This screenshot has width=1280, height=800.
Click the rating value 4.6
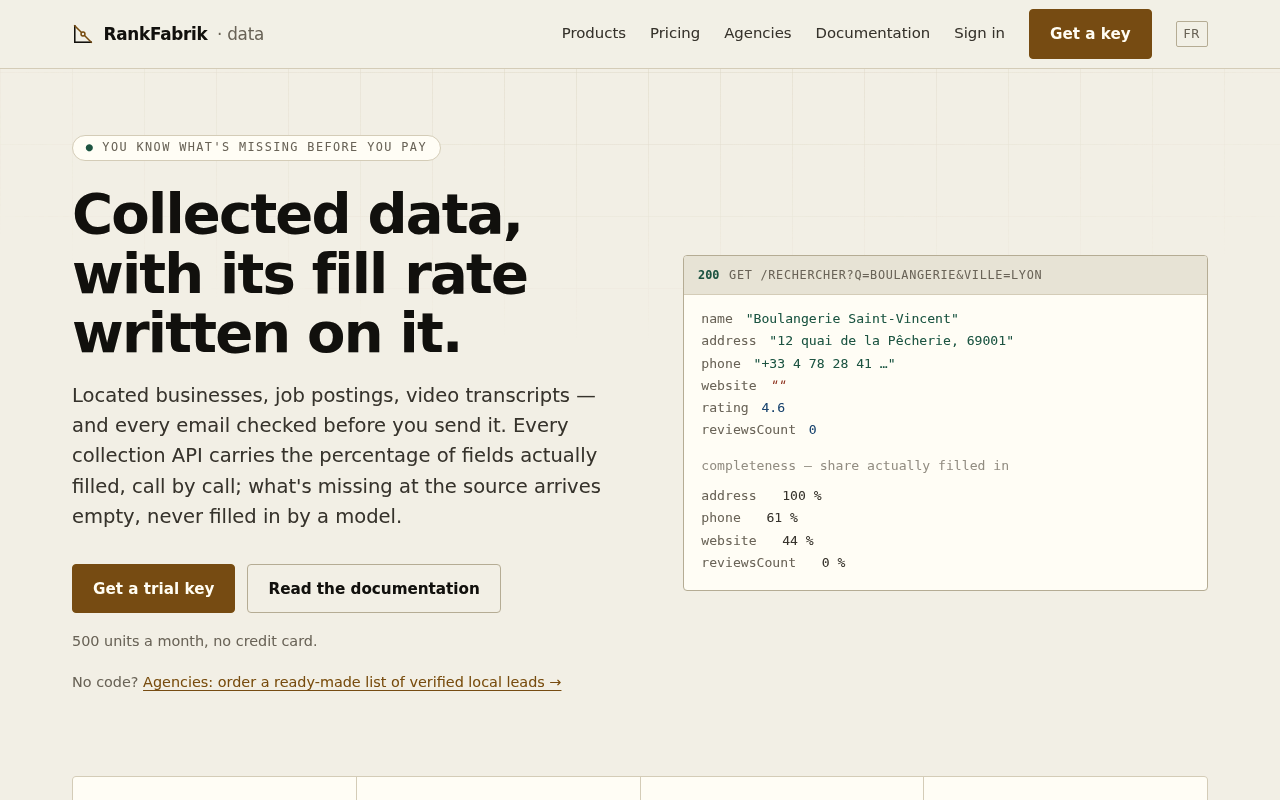tap(773, 408)
